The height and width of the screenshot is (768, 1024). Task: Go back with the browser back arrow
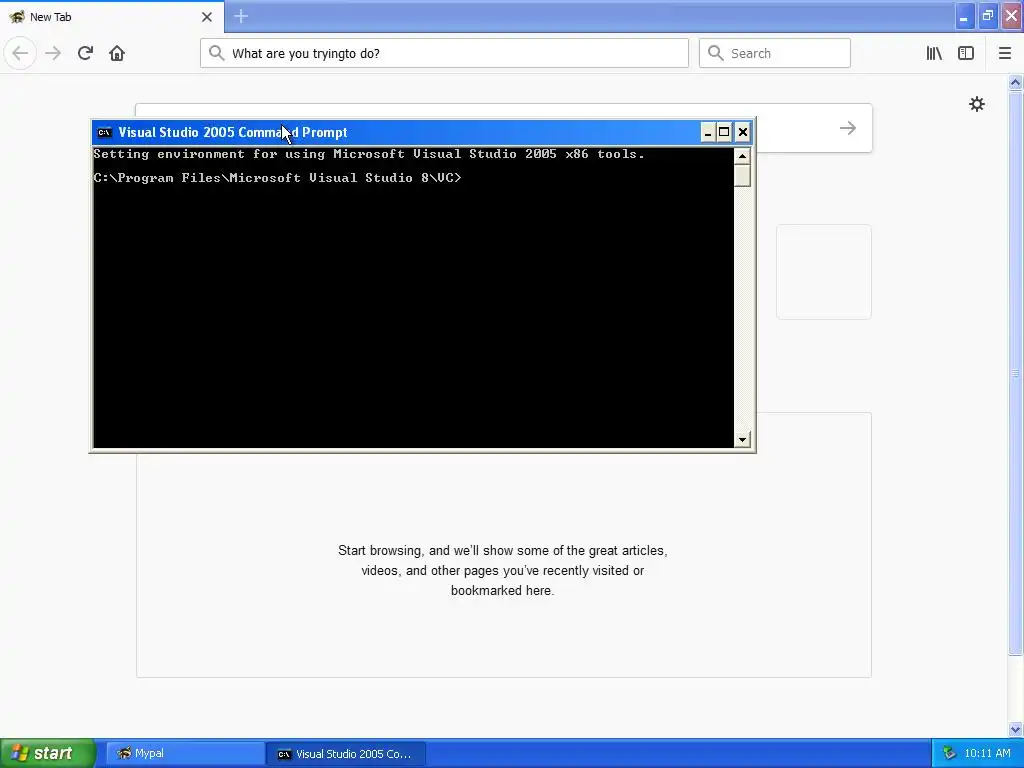point(20,53)
